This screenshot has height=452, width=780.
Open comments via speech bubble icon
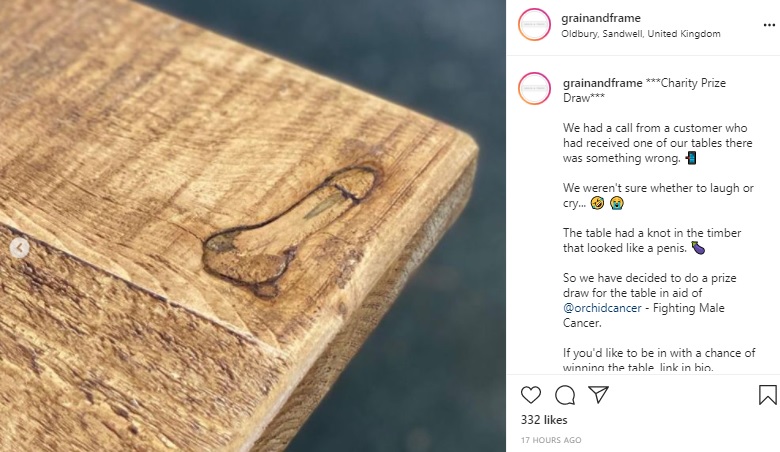[565, 395]
